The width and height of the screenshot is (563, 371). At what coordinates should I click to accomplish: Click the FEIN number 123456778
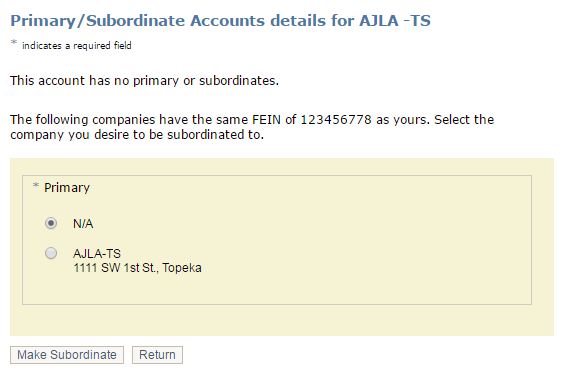tap(336, 120)
